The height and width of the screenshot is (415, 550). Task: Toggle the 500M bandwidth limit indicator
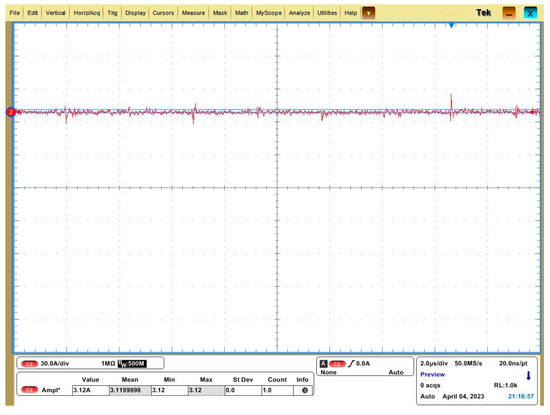(132, 363)
